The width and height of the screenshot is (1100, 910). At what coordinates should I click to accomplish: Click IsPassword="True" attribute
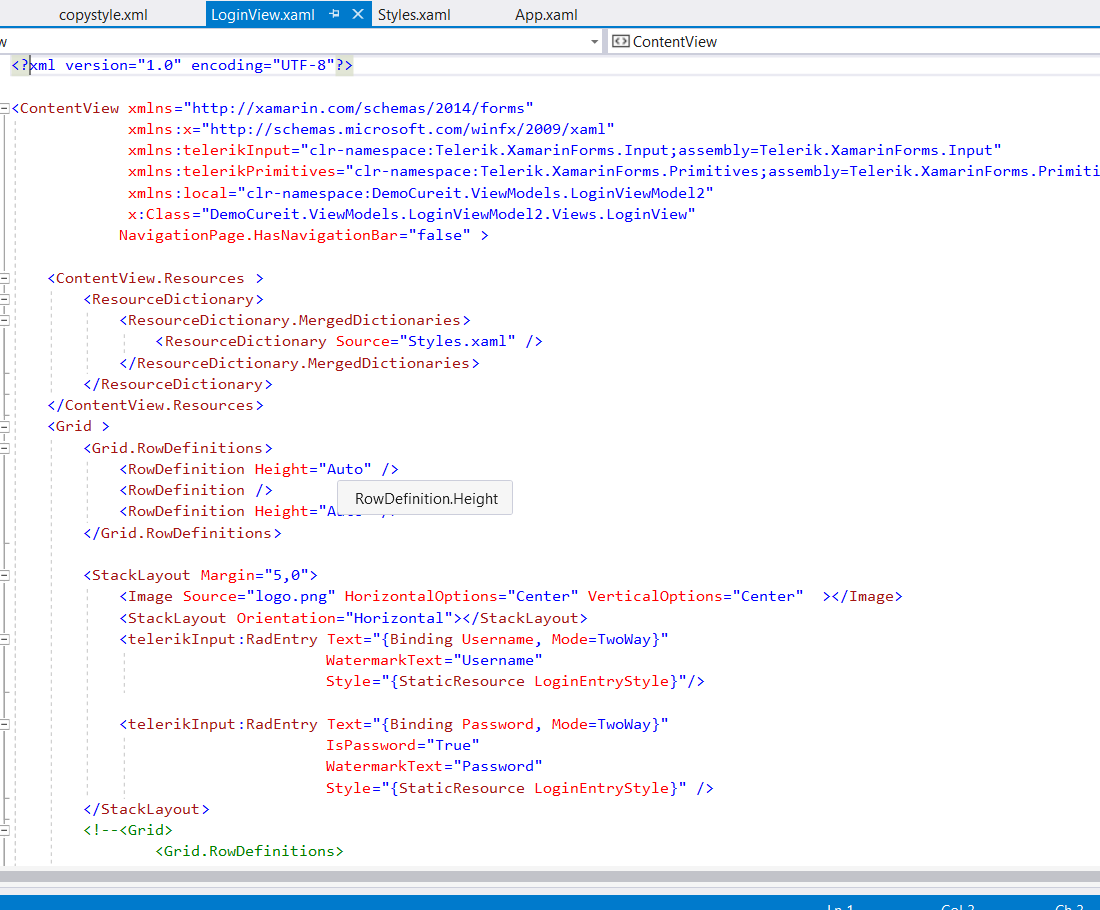click(x=402, y=745)
